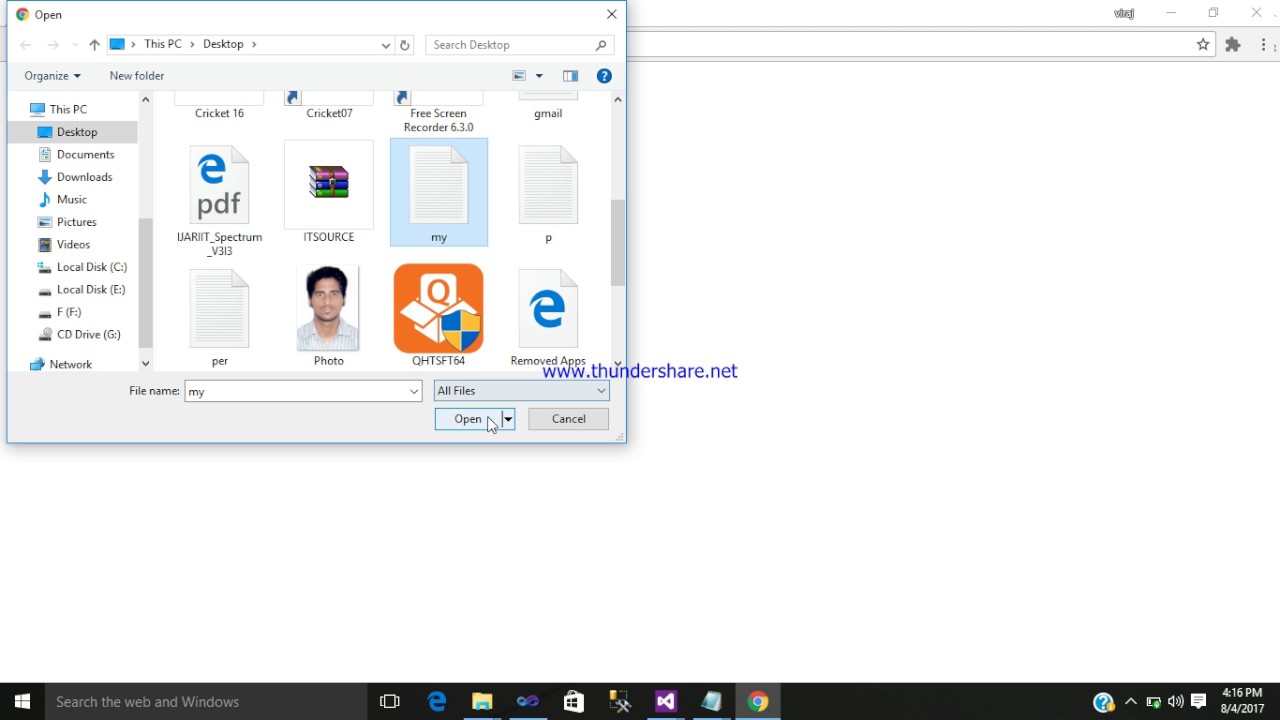Open recent locations dropdown arrow

click(75, 45)
